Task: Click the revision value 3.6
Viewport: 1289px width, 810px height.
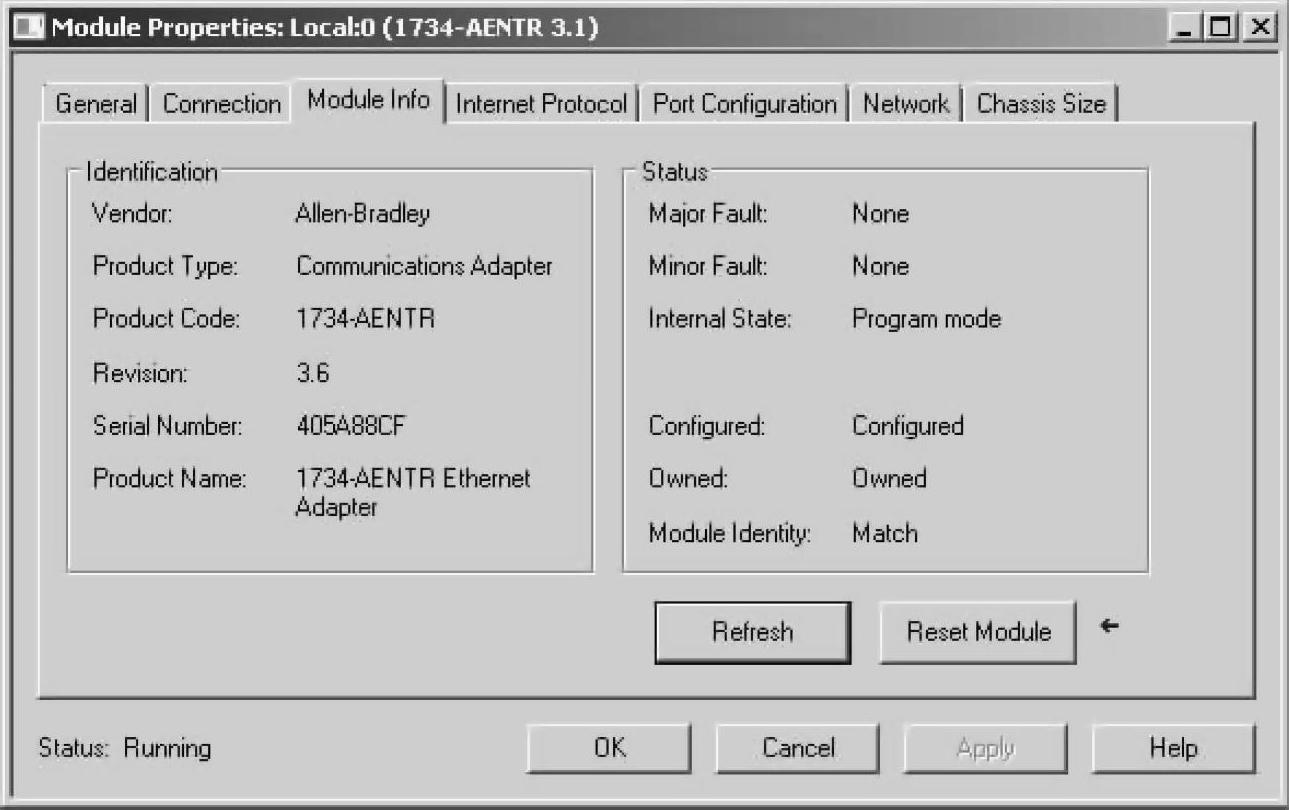Action: 313,374
